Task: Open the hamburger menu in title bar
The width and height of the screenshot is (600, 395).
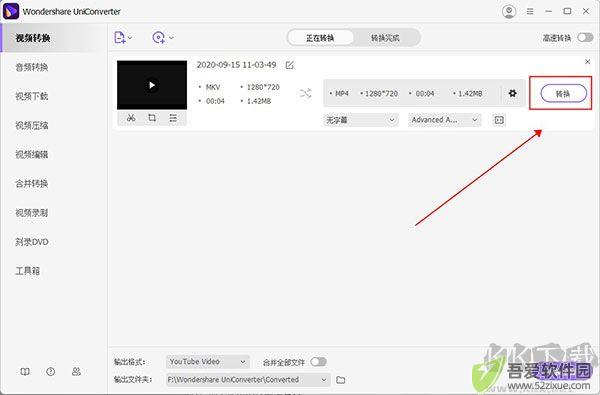Action: pyautogui.click(x=530, y=11)
